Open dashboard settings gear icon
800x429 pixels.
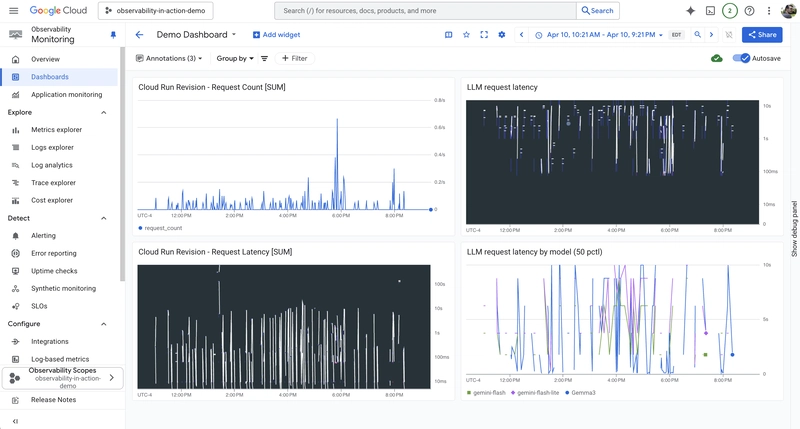[x=502, y=34]
